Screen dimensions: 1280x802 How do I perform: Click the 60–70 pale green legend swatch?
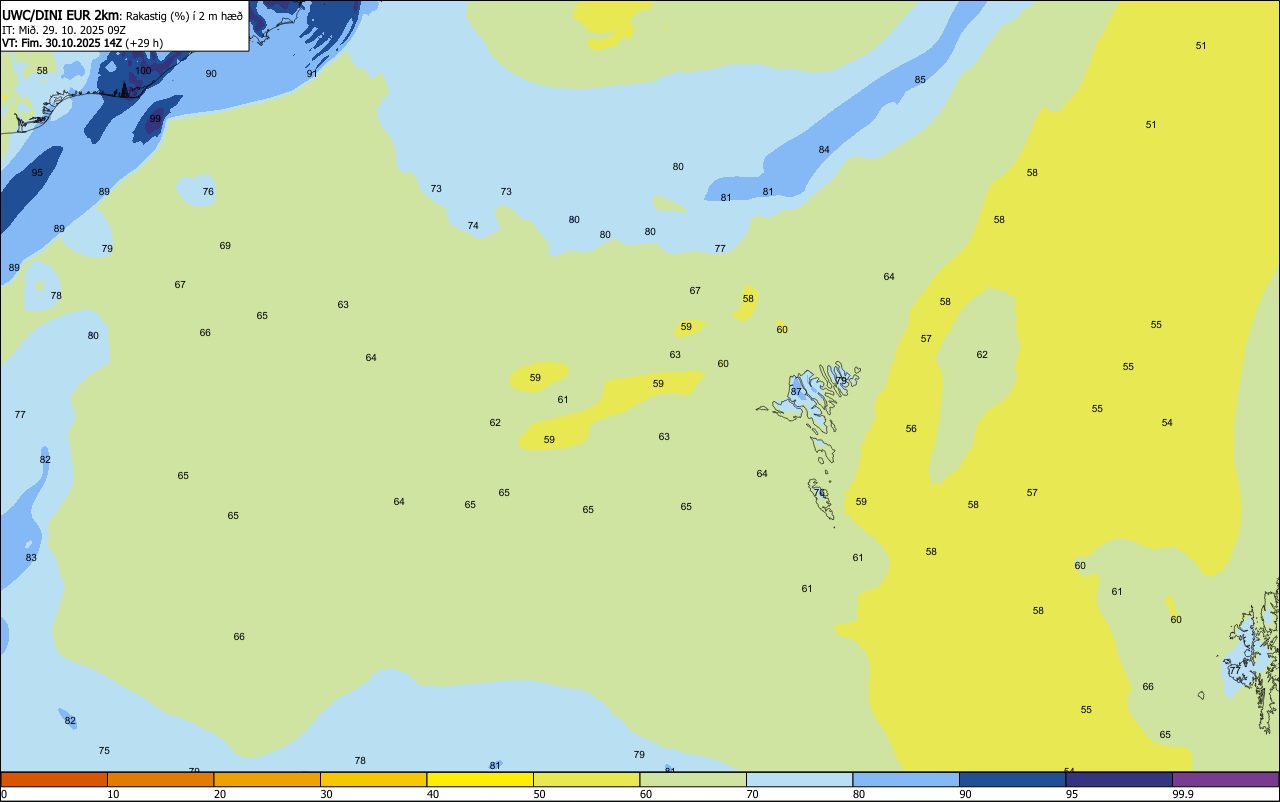(x=693, y=779)
